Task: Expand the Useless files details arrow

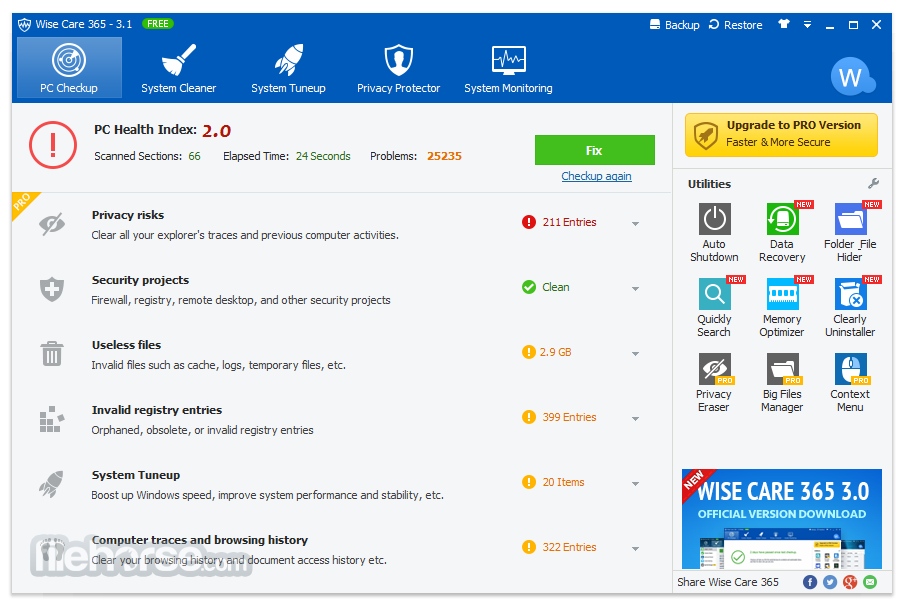Action: click(x=635, y=354)
